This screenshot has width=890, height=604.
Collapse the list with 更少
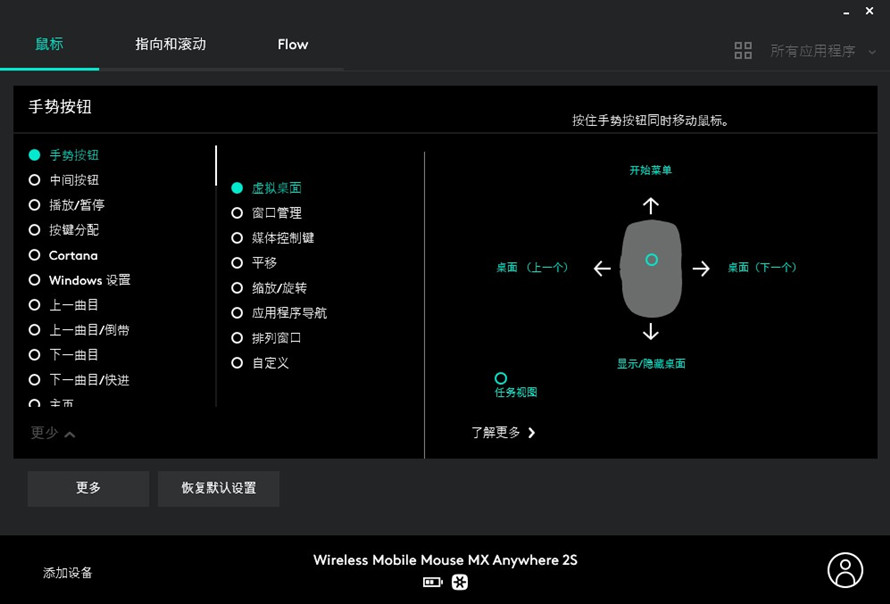coord(50,432)
